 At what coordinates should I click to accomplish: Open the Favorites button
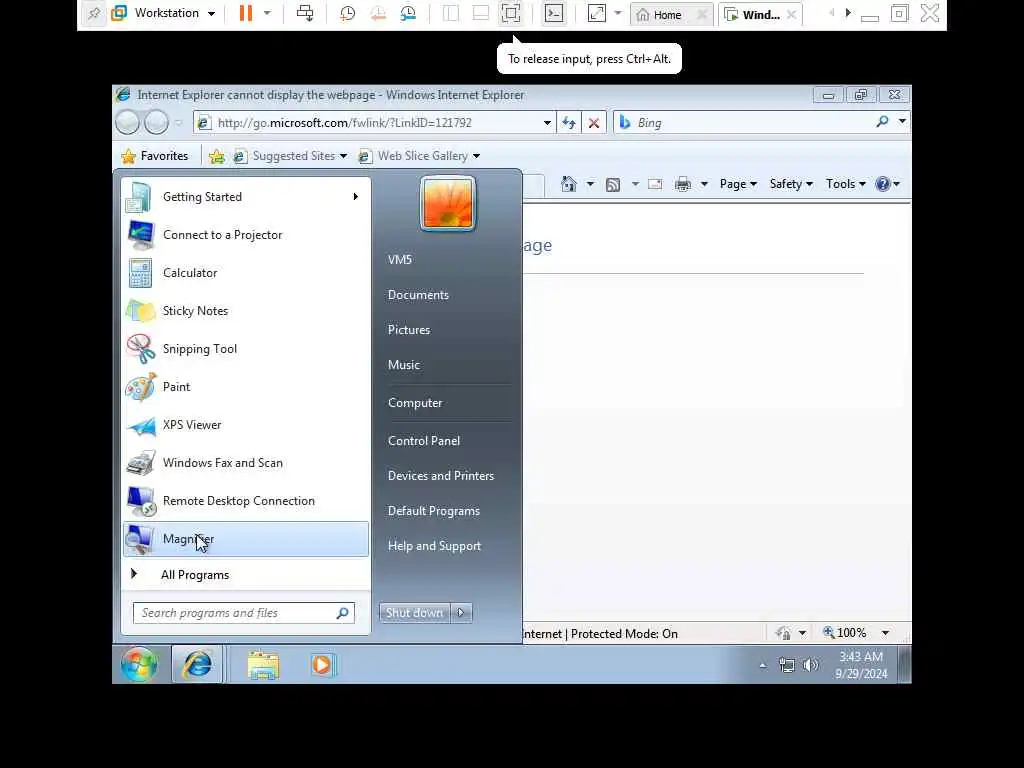[x=155, y=156]
